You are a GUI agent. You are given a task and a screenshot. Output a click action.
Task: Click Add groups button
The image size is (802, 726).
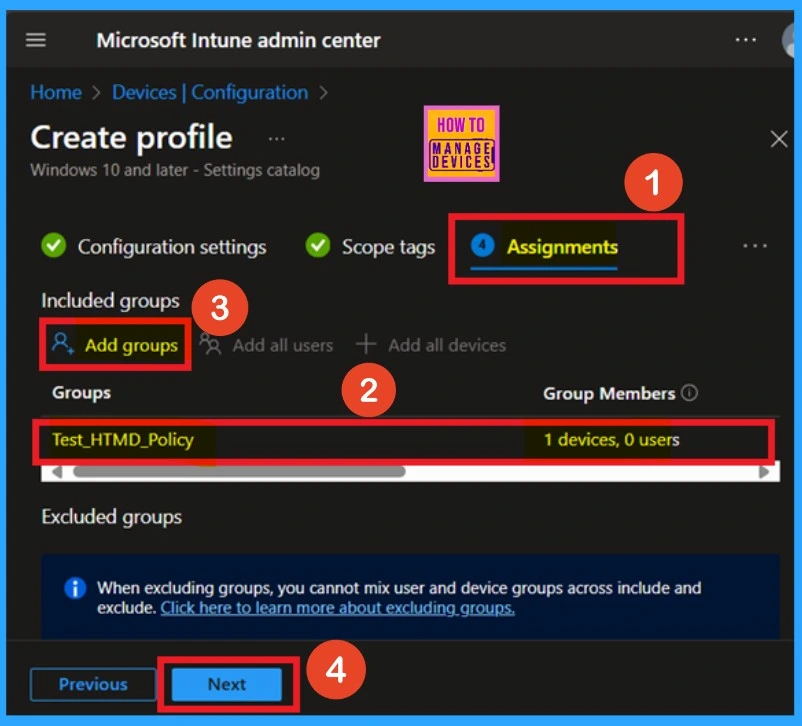pos(115,345)
